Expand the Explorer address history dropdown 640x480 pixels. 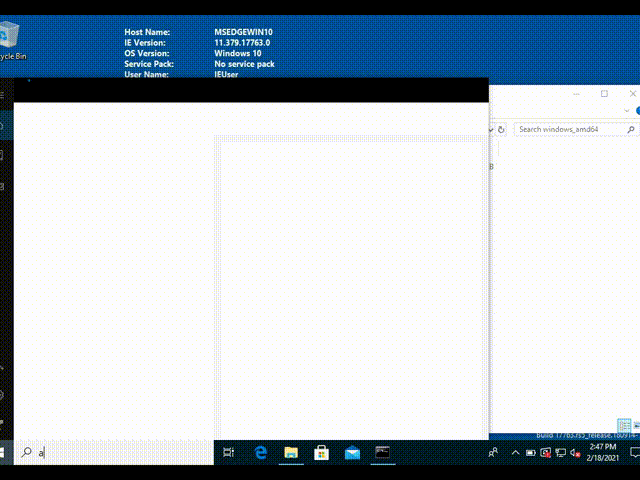tap(491, 130)
